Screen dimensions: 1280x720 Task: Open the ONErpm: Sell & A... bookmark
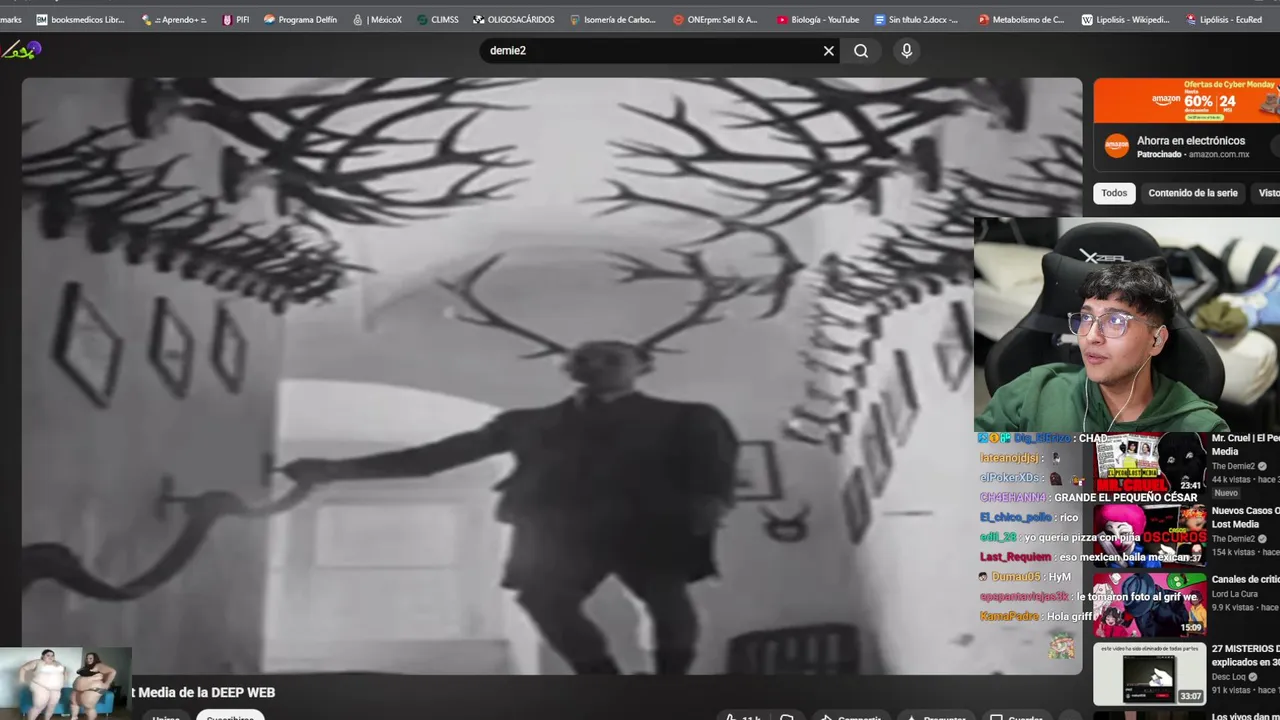[x=716, y=19]
